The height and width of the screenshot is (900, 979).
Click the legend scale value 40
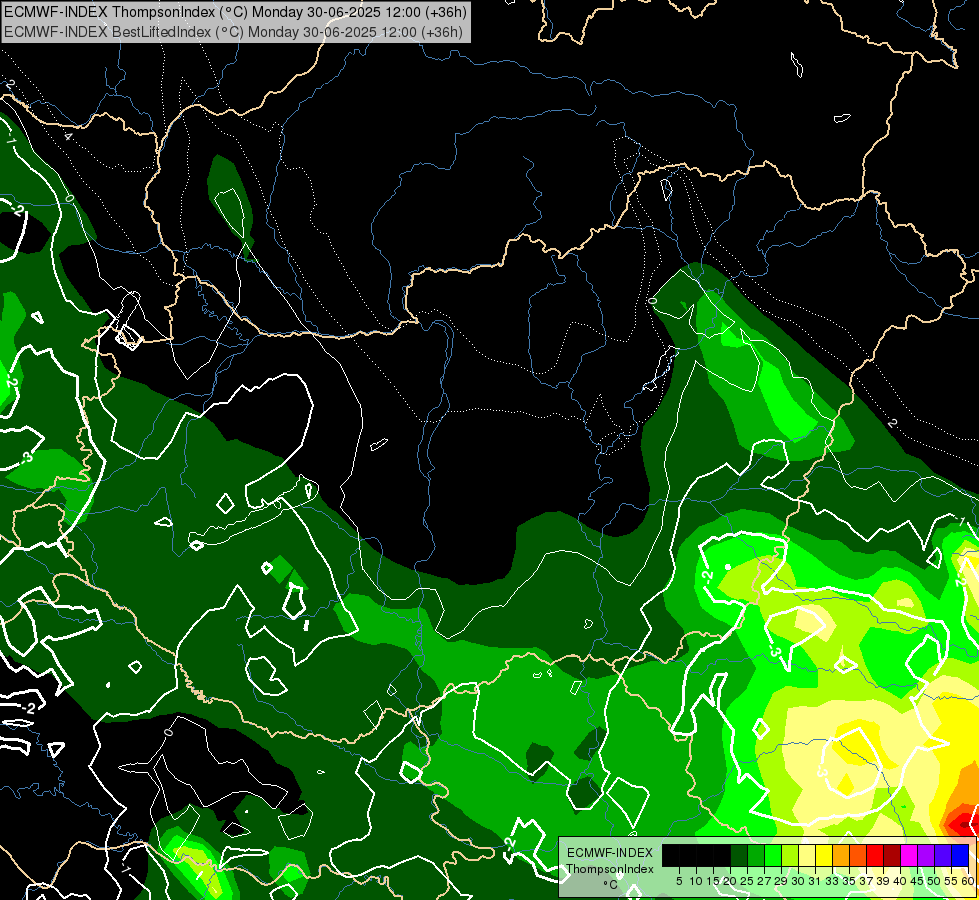900,881
